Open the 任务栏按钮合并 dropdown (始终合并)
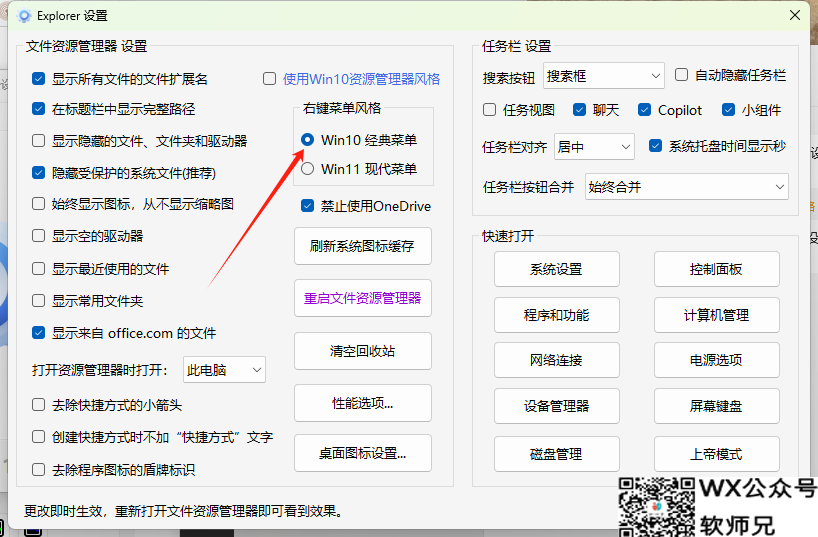 point(687,186)
